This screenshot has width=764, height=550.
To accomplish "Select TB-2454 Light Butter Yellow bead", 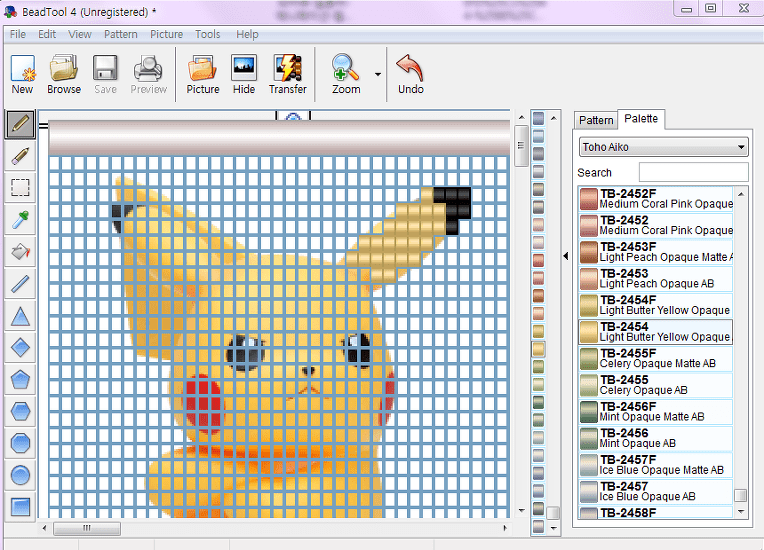I will pos(656,332).
